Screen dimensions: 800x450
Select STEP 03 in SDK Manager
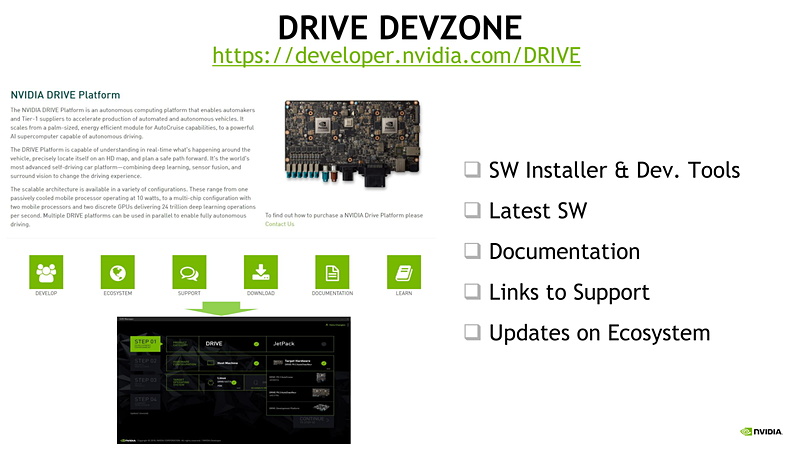point(145,383)
